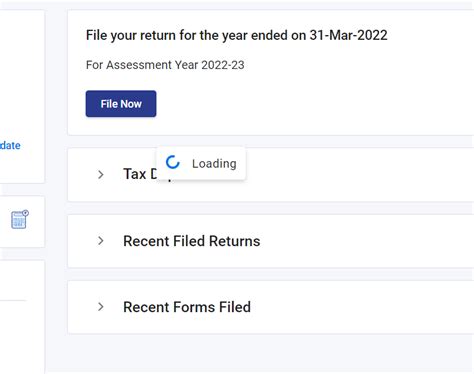The image size is (474, 374).
Task: Click empty area of Recent Forms Filed card
Action: tap(367, 307)
